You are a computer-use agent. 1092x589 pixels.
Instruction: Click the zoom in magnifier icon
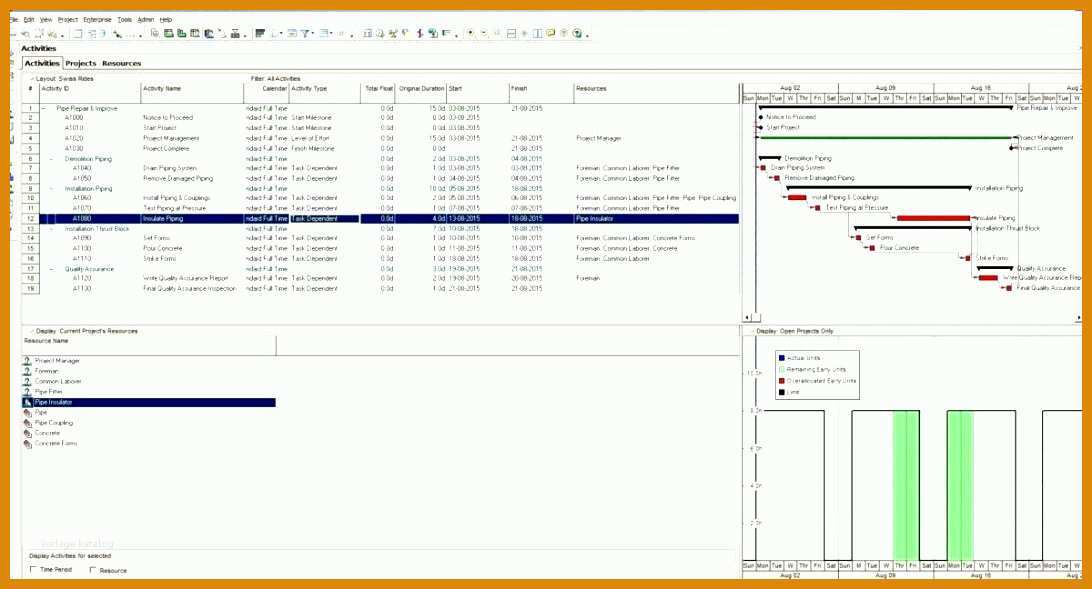tap(471, 33)
